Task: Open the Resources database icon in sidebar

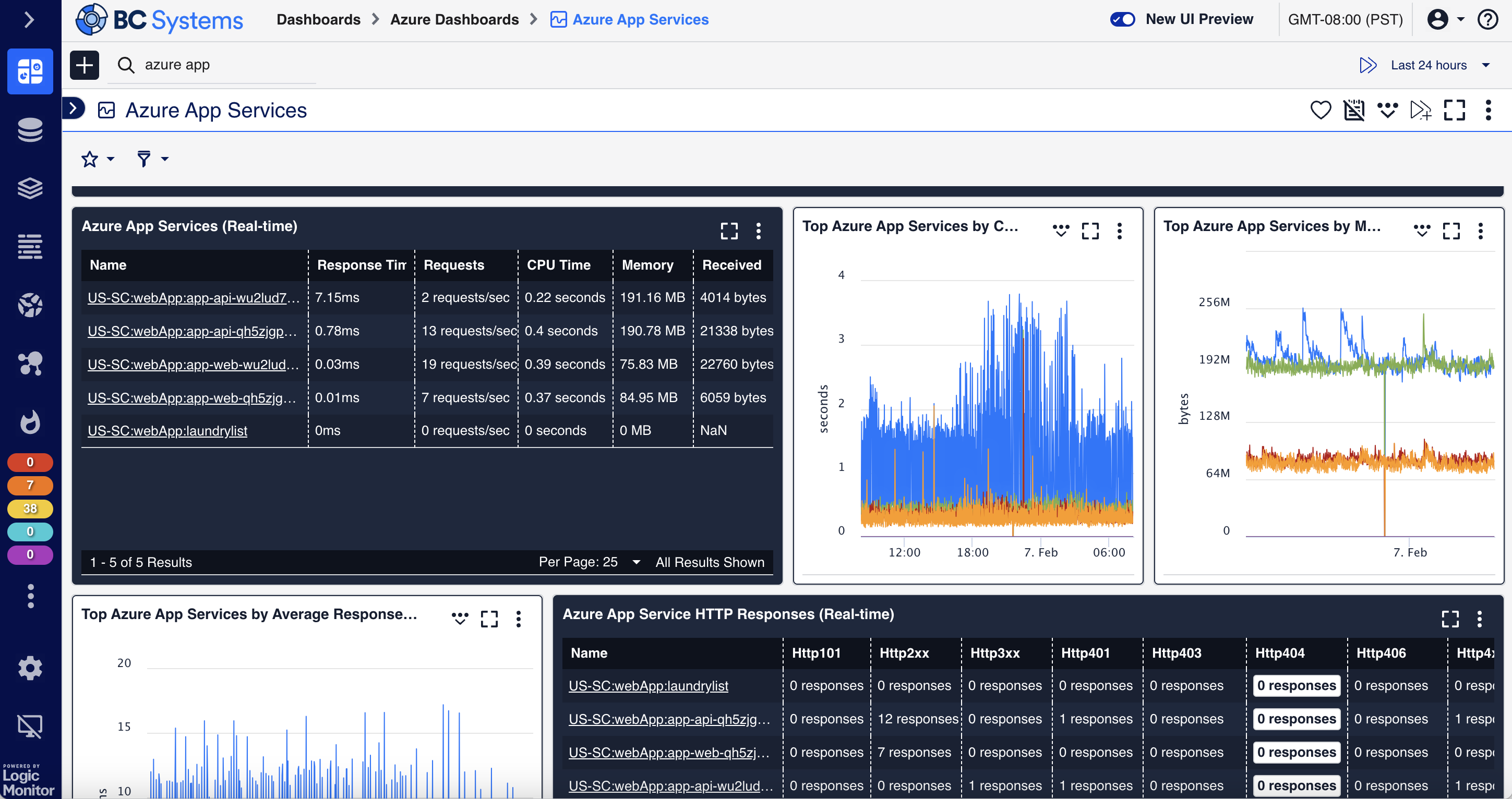Action: (30, 130)
